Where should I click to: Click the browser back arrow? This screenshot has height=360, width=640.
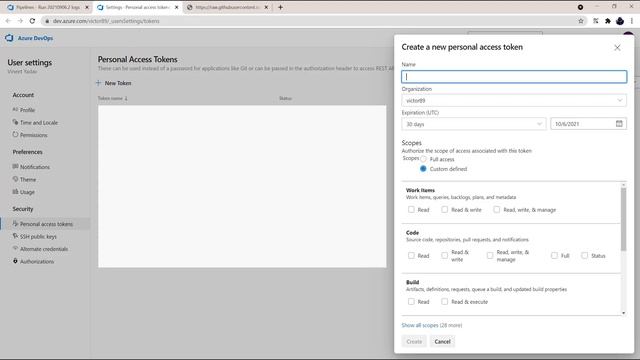coord(8,21)
